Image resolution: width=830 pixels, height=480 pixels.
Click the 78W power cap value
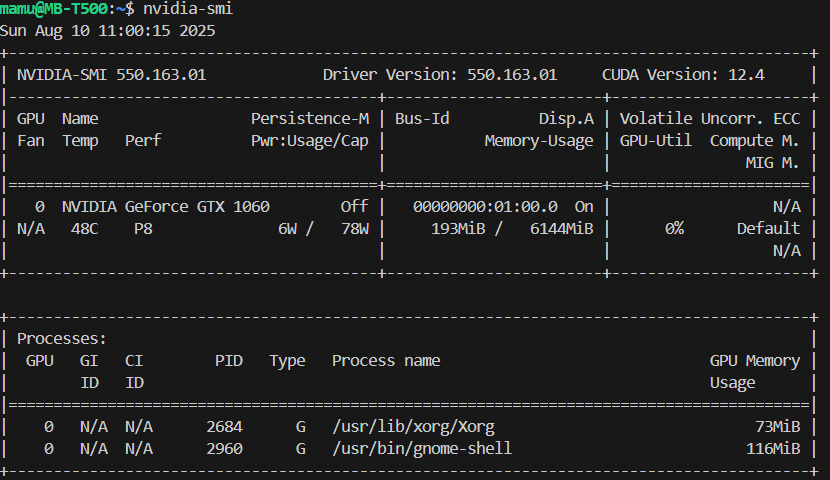click(354, 228)
